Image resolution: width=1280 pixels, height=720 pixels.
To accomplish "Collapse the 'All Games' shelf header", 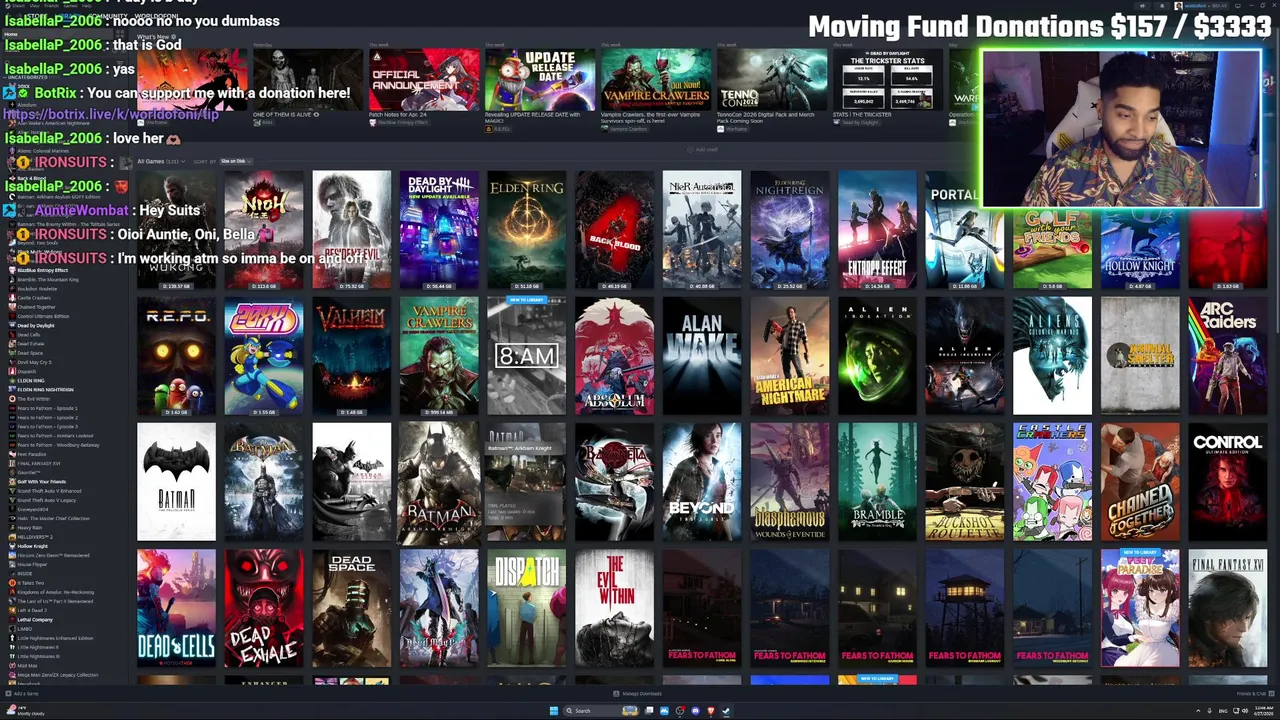I will click(161, 161).
